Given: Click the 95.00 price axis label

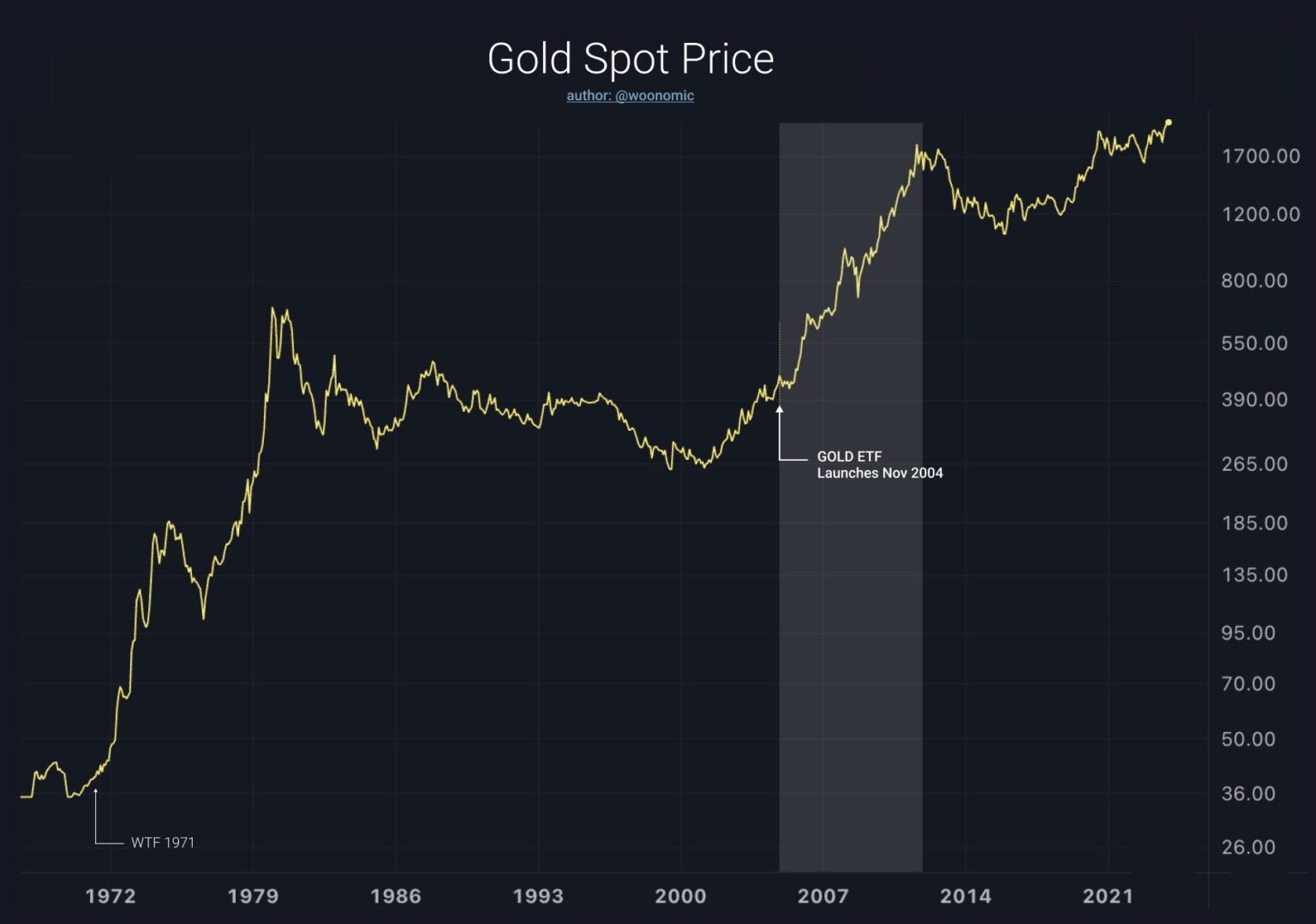Looking at the screenshot, I should (1248, 633).
